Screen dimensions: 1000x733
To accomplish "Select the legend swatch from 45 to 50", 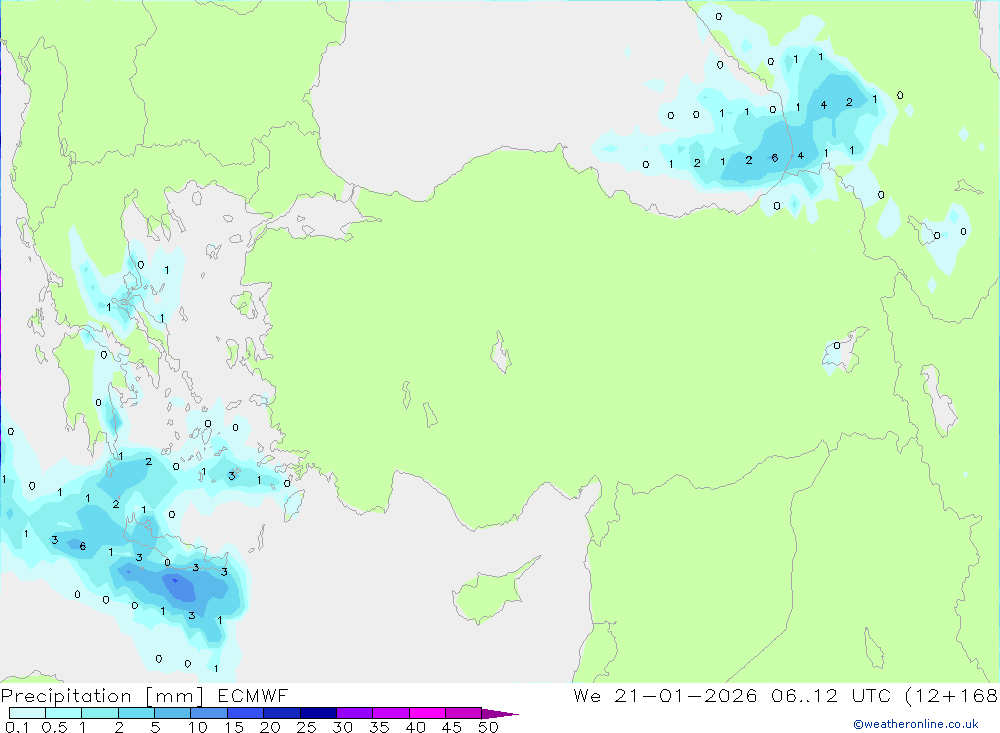I will coord(463,713).
